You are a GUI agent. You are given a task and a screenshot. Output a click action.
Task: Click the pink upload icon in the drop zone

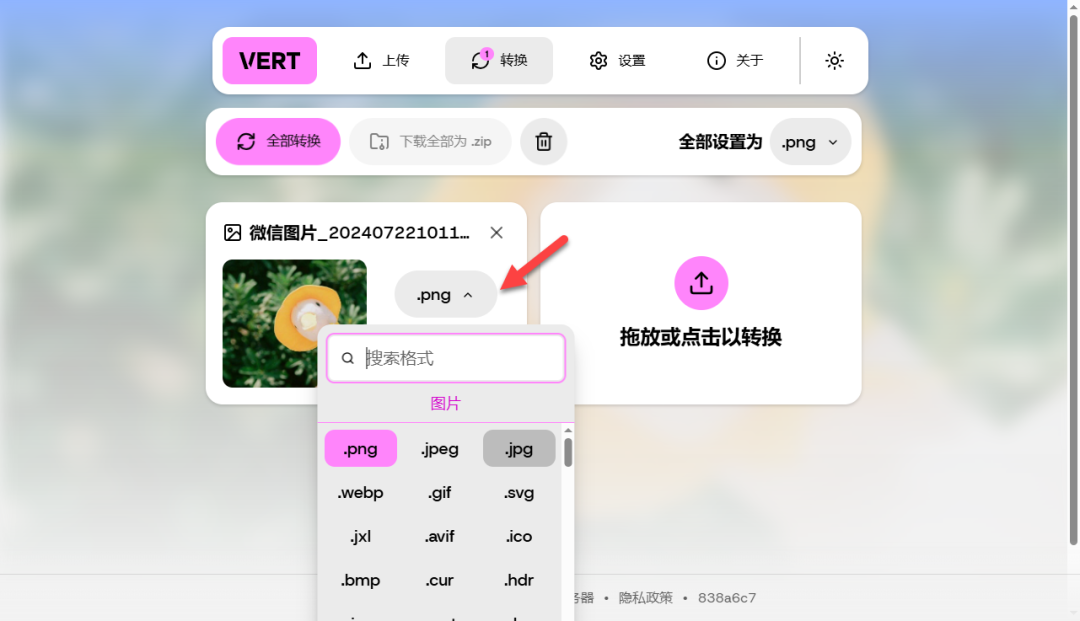tap(700, 282)
